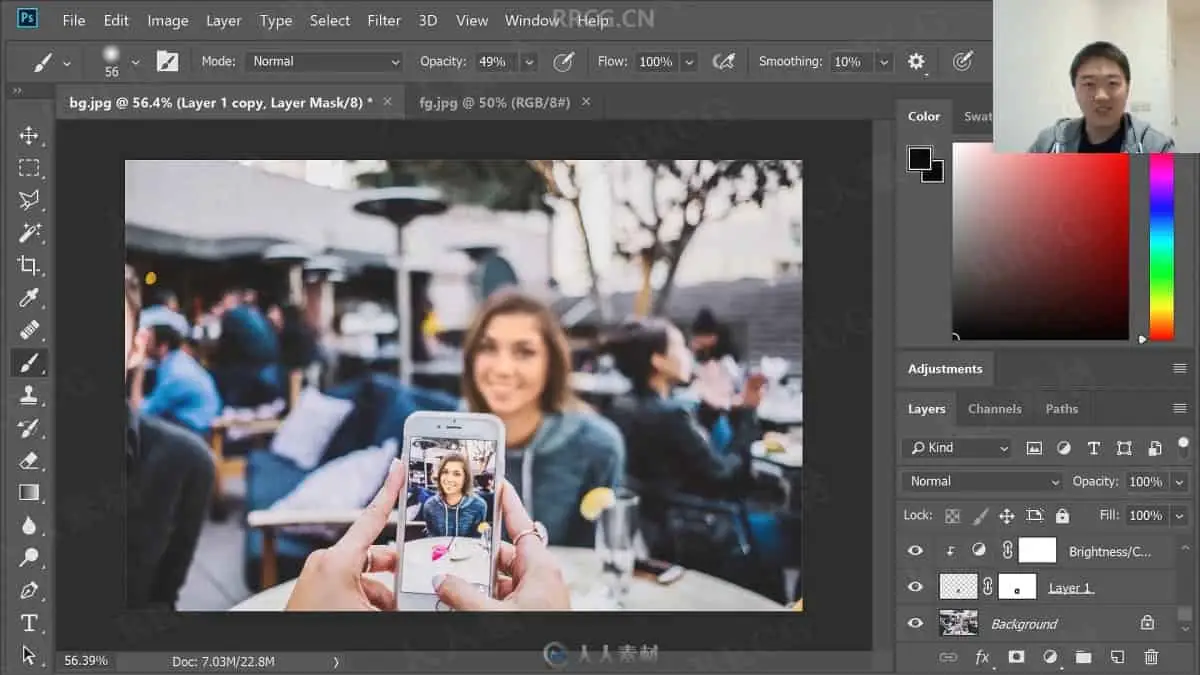
Task: Hide the Background layer
Action: point(915,624)
